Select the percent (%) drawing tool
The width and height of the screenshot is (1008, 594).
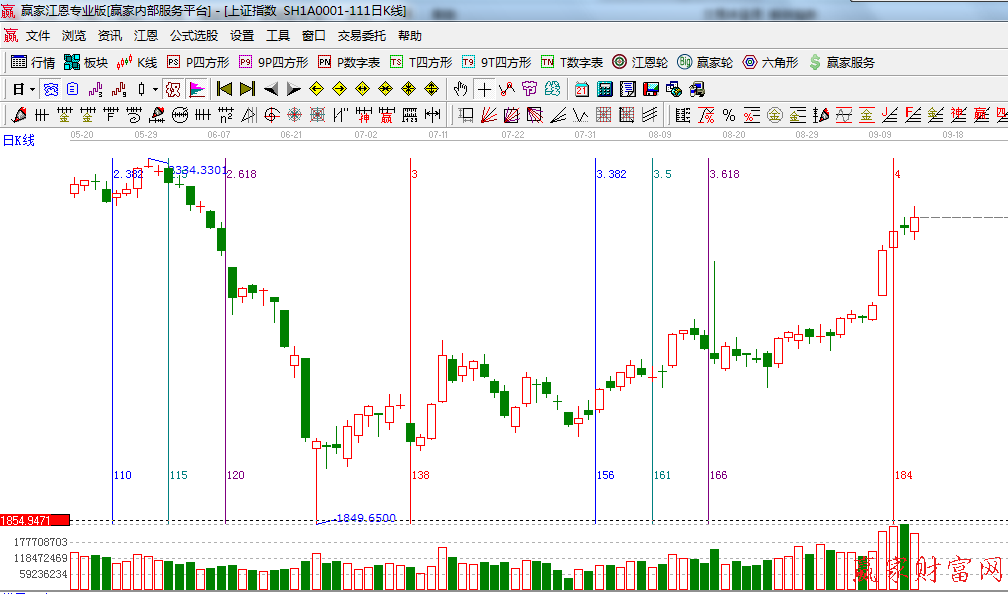click(x=729, y=115)
